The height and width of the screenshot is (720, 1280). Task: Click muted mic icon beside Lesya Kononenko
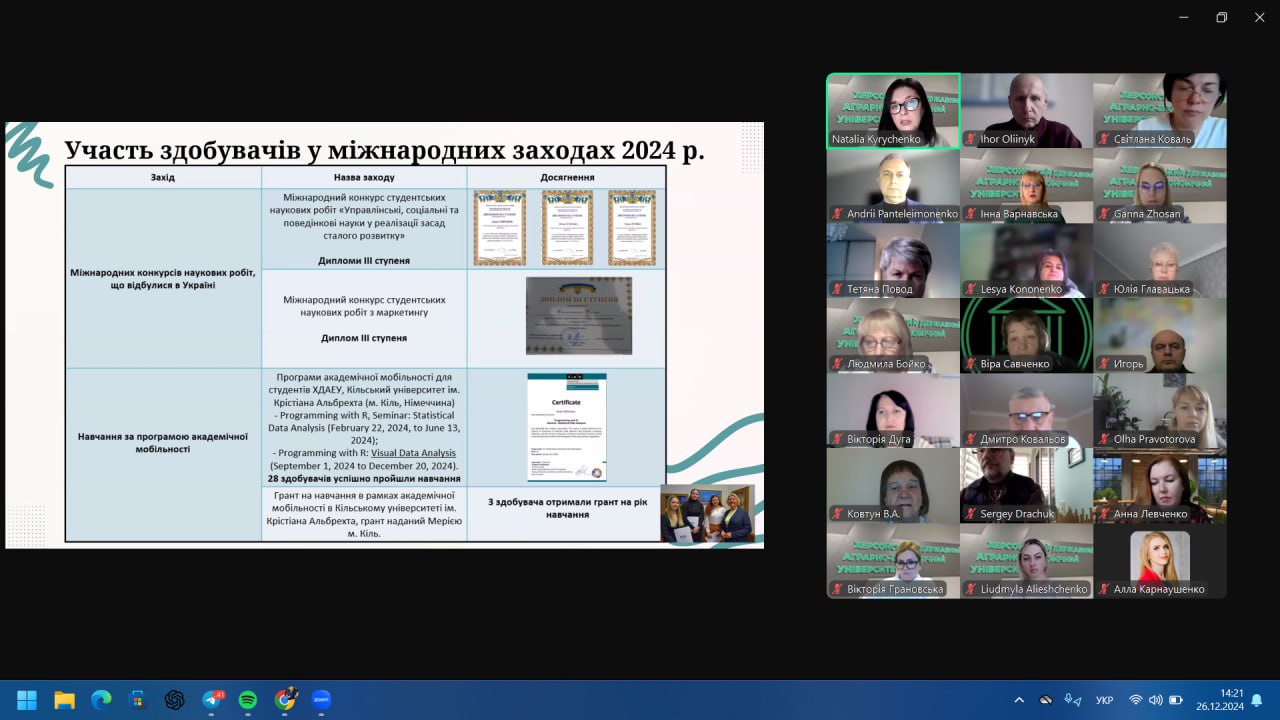tap(971, 289)
